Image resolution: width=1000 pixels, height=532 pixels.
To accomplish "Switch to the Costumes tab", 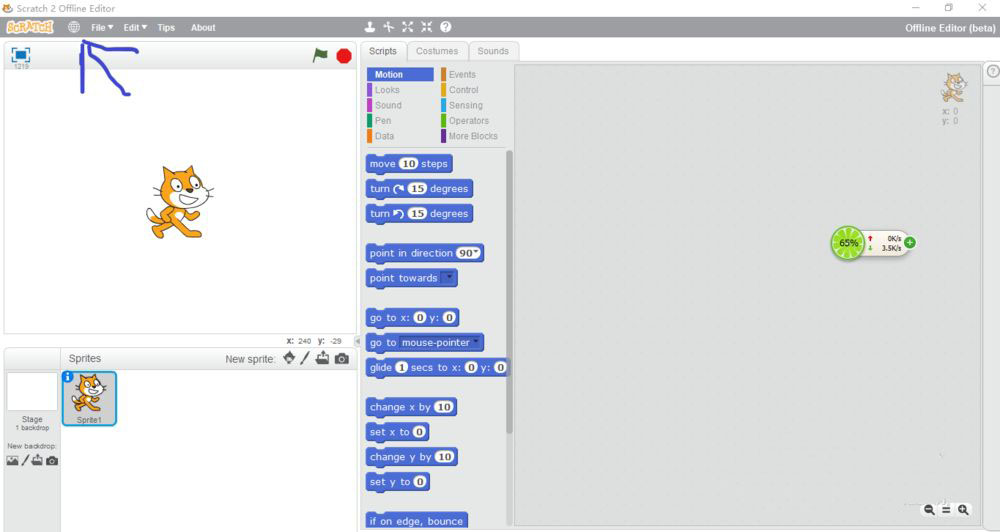I will point(437,51).
